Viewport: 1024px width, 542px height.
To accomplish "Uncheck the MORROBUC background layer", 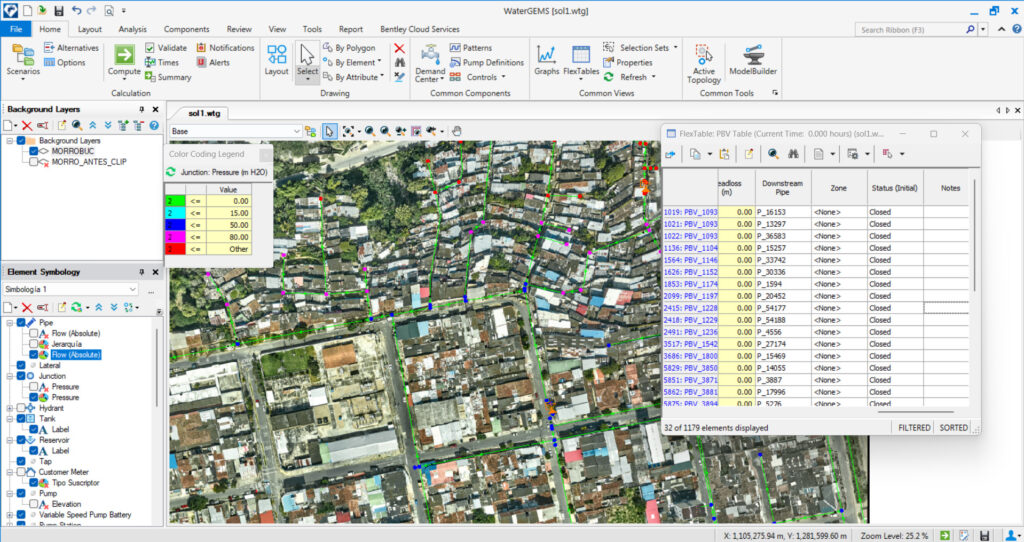I will [34, 151].
